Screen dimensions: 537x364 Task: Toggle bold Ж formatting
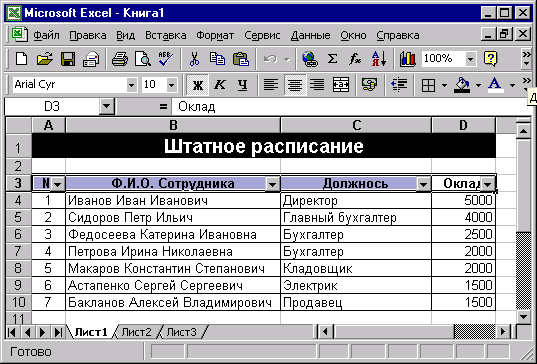pos(198,85)
